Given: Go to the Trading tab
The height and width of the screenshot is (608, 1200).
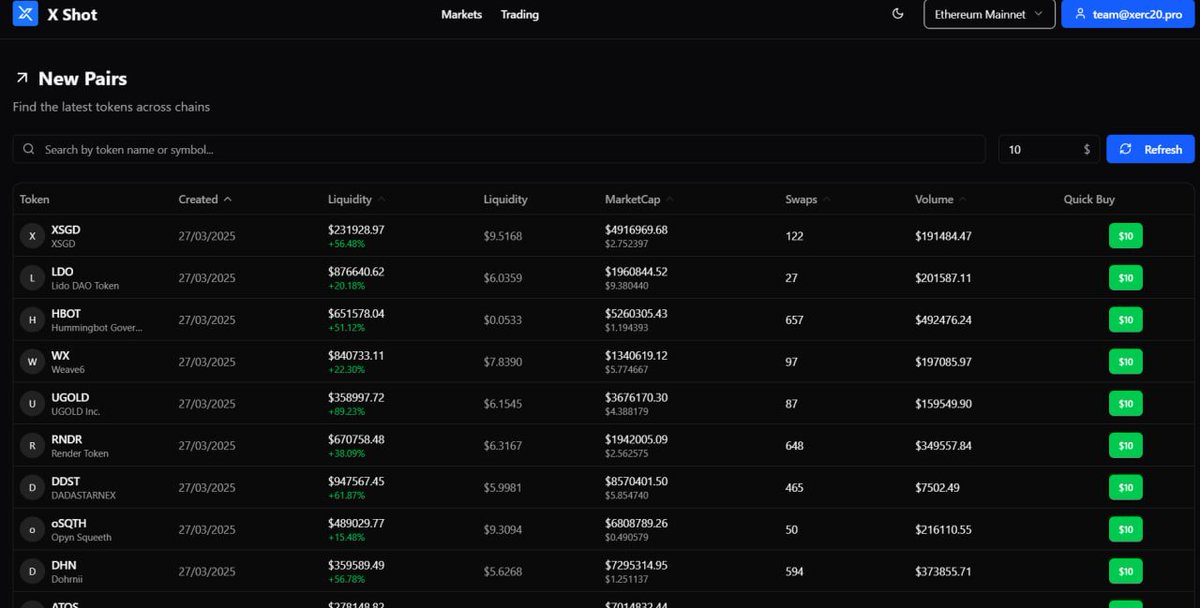Looking at the screenshot, I should pyautogui.click(x=520, y=14).
